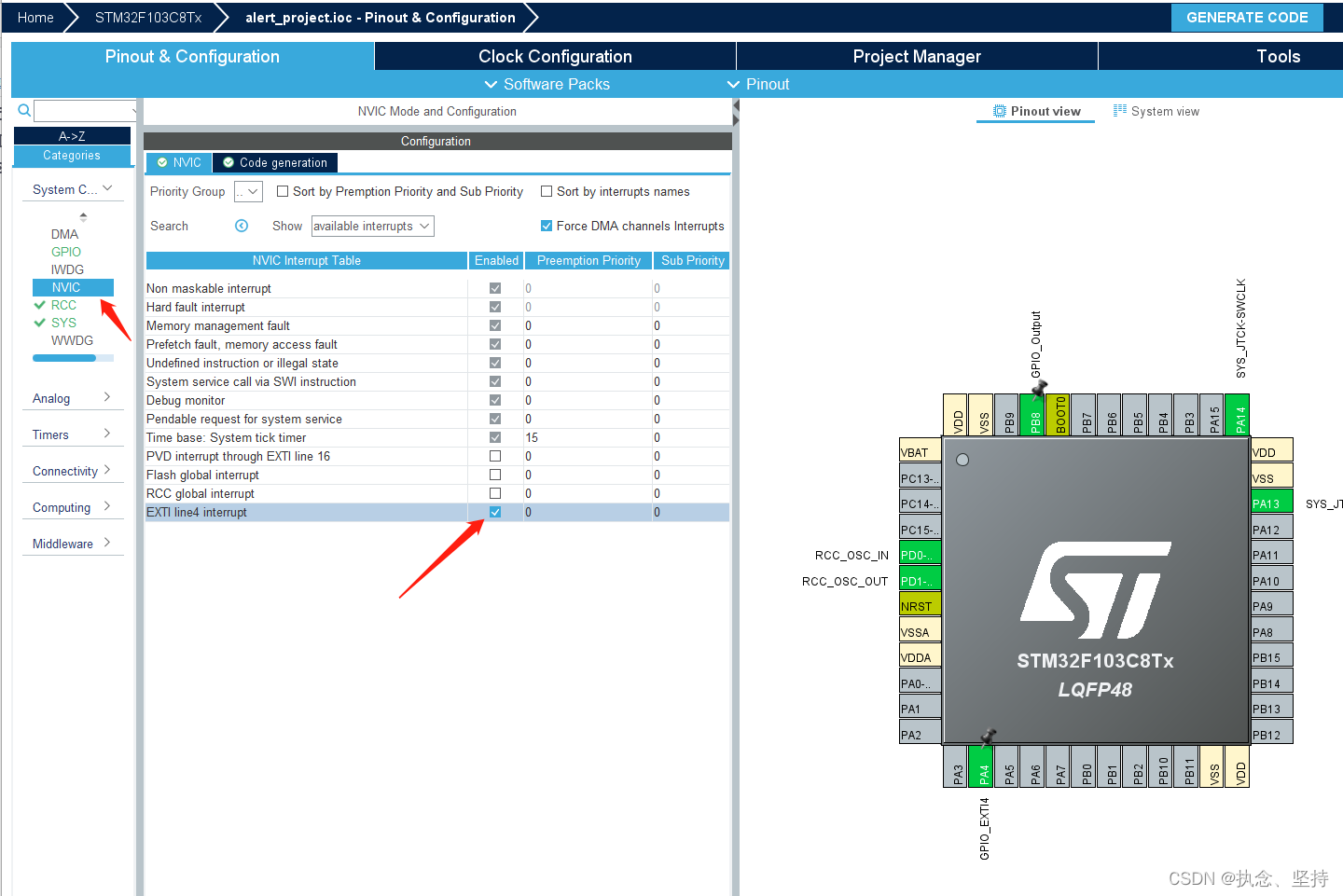
Task: Click the System view grid icon
Action: [x=1119, y=111]
